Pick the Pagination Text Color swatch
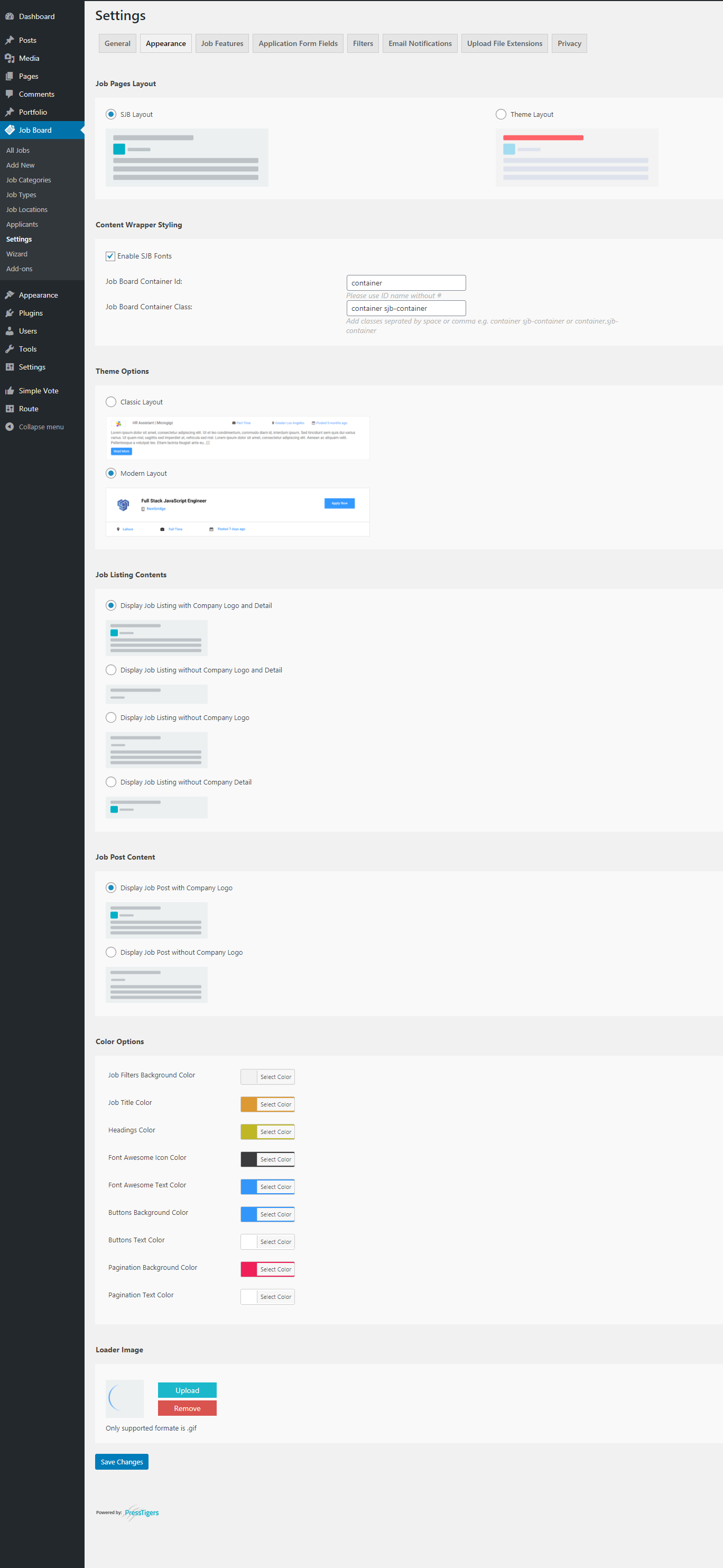Screen dimensions: 723x1568 249,1296
